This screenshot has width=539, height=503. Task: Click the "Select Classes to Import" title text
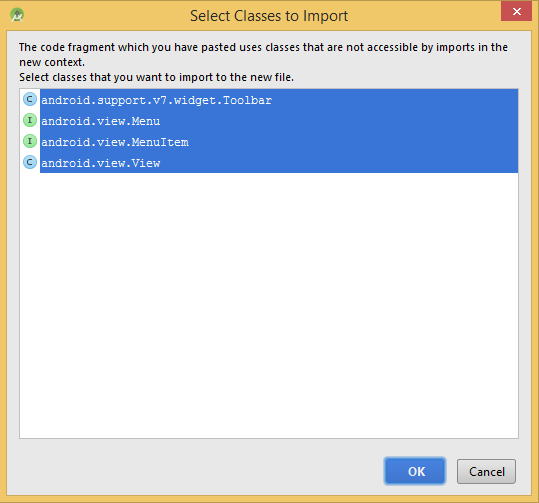[x=269, y=16]
